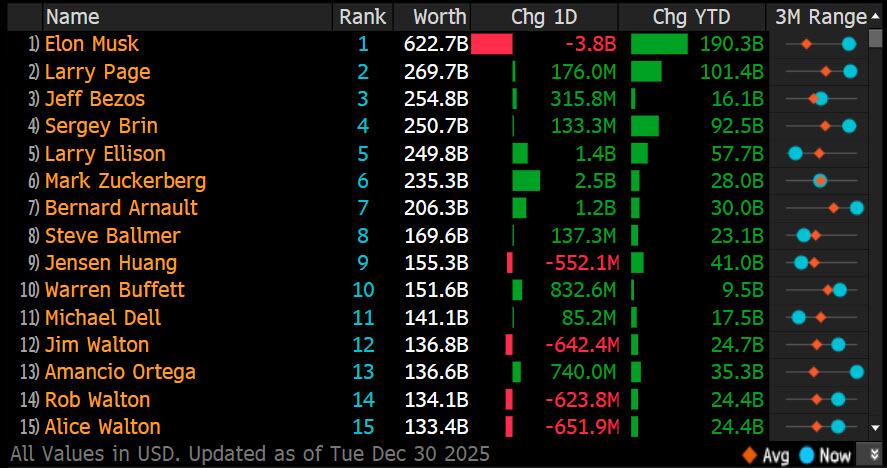
Task: Click the green Chg 1D bar for Mark Zuckerberg
Action: pyautogui.click(x=526, y=181)
